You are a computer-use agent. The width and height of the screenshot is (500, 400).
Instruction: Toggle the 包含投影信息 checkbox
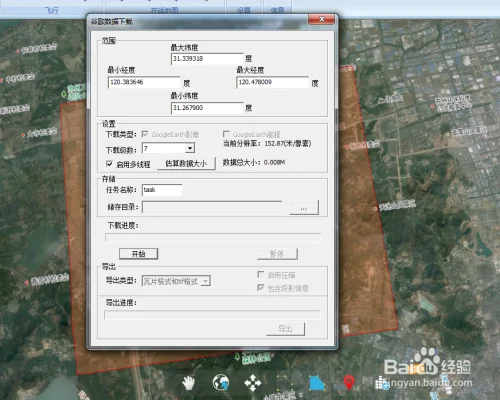pyautogui.click(x=261, y=287)
